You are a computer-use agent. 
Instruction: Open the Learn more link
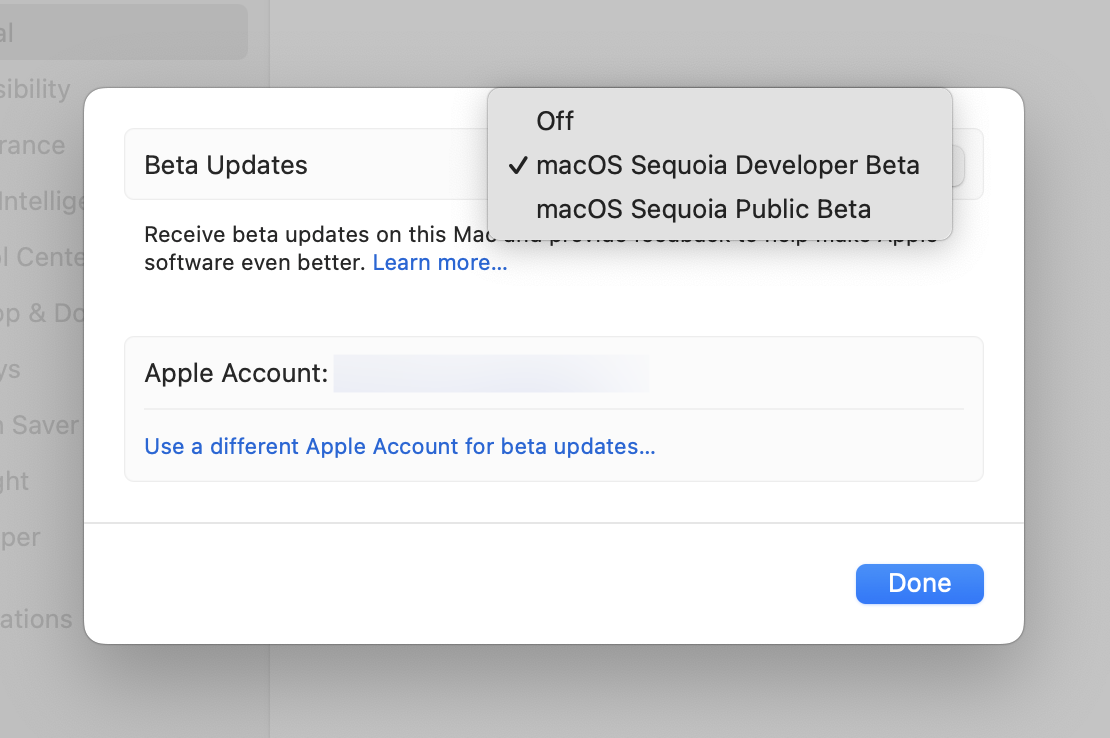click(x=440, y=263)
